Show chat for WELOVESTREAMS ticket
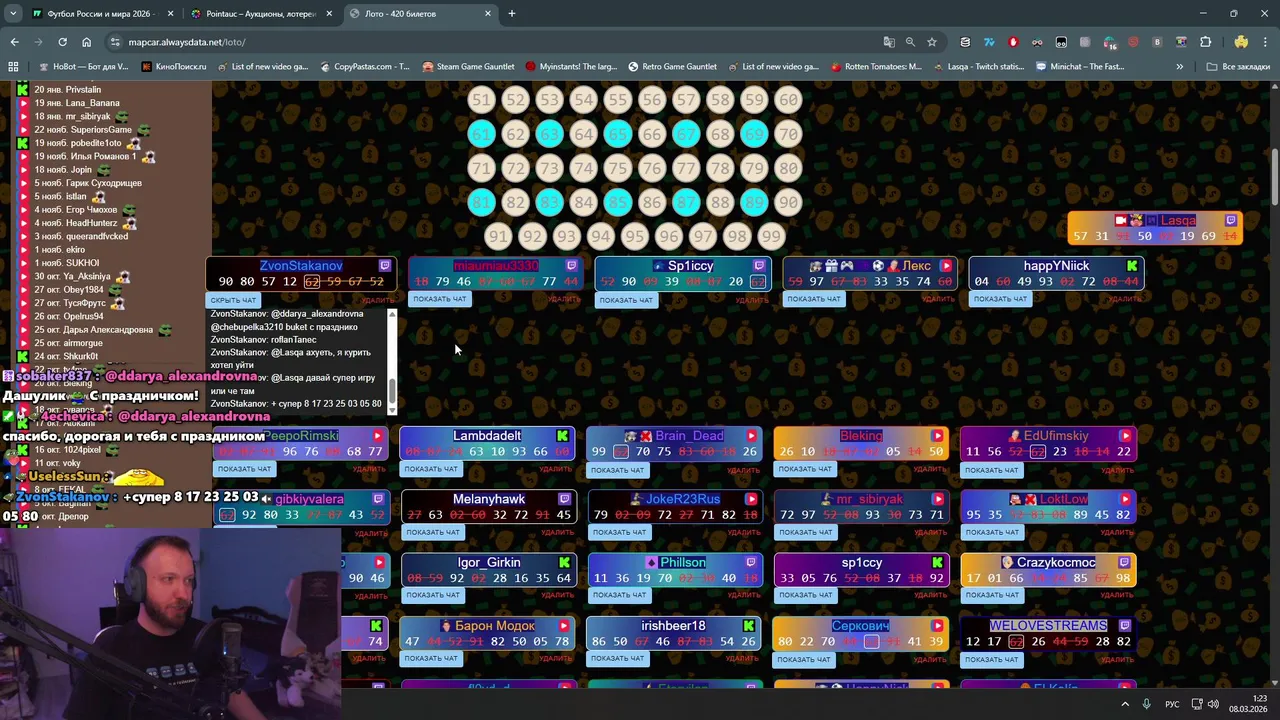Screen dimensions: 1280x720 (992, 659)
